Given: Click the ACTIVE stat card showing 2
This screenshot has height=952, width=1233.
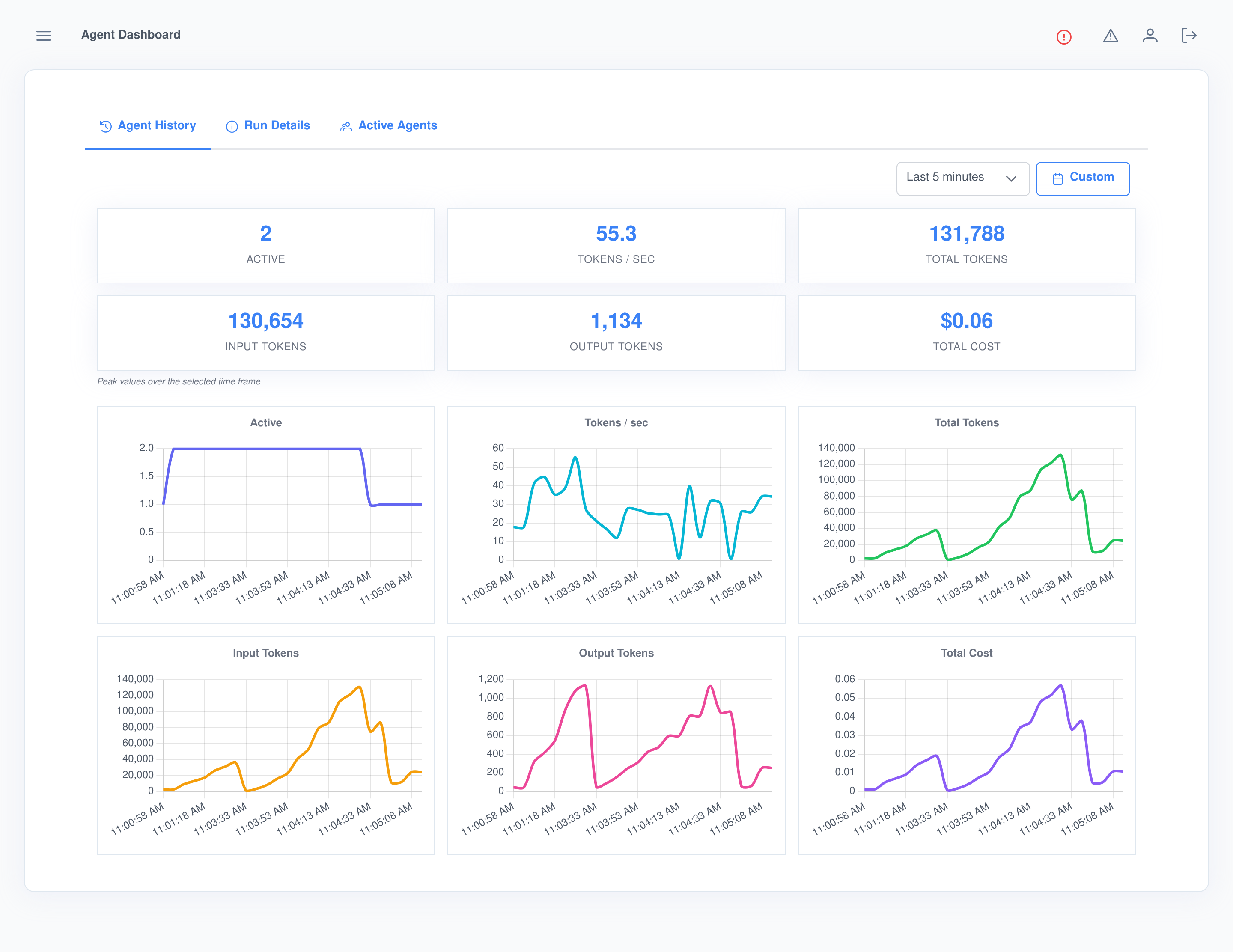Looking at the screenshot, I should pos(266,245).
